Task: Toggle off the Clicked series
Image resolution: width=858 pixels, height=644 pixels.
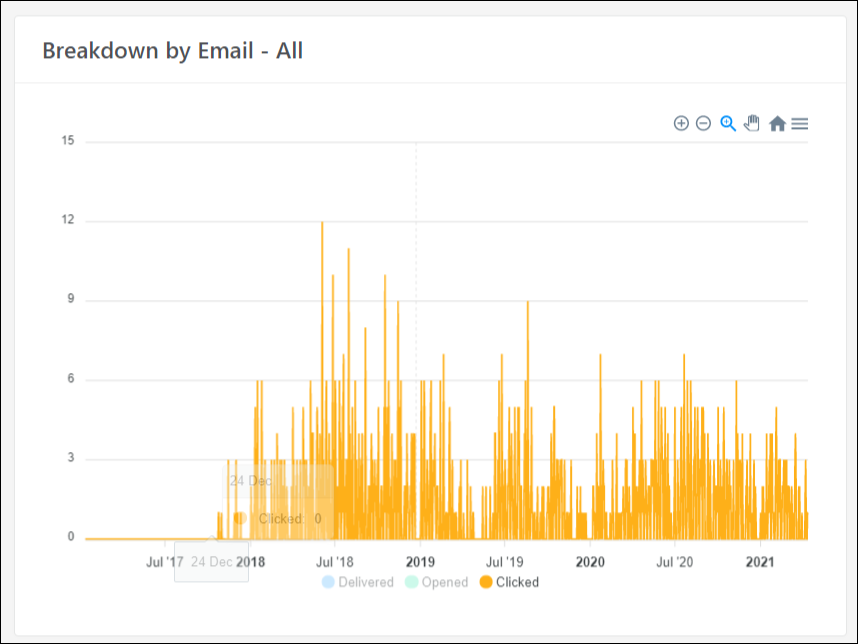Action: point(515,582)
